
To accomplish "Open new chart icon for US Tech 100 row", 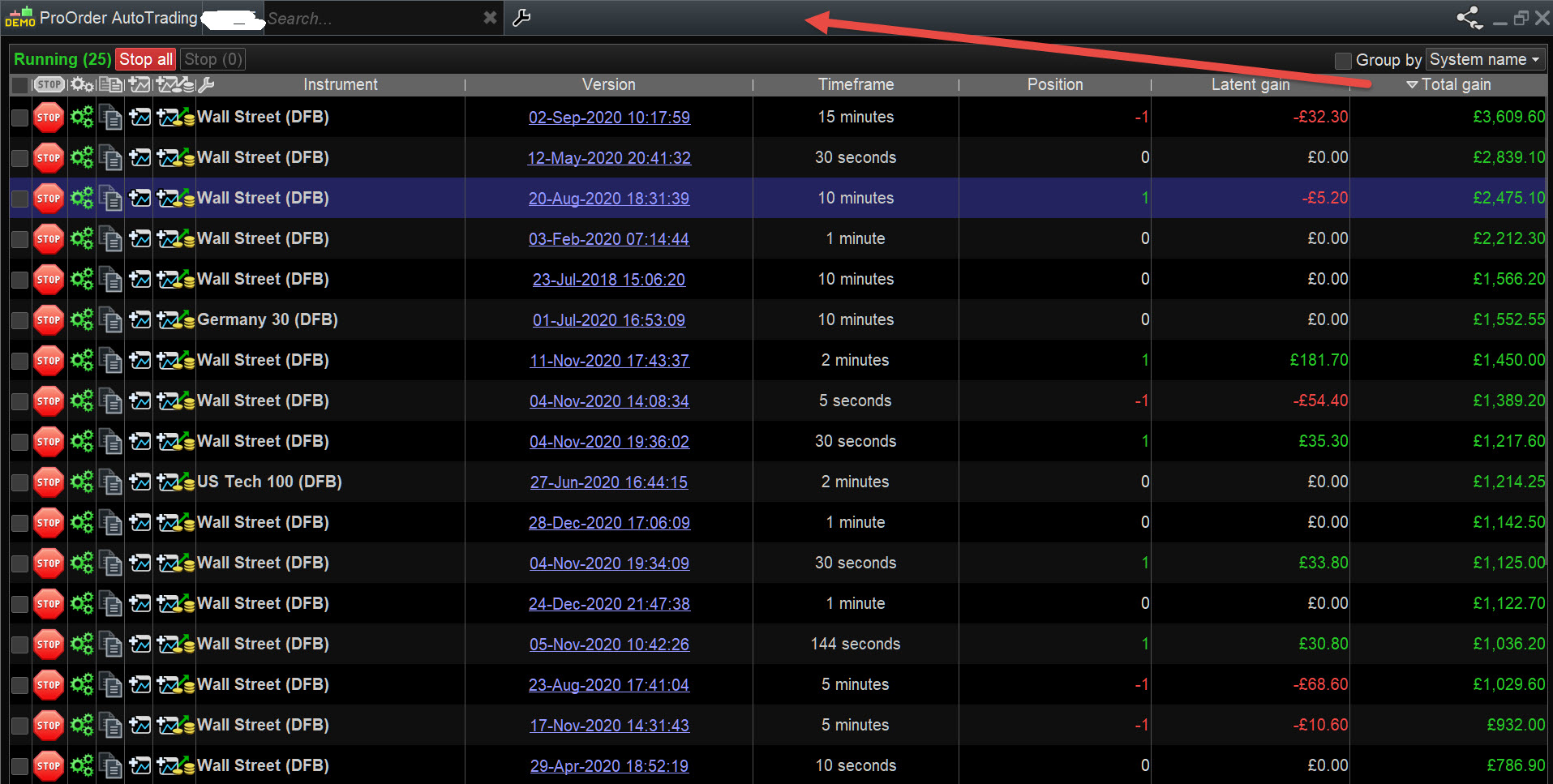I will [x=140, y=482].
